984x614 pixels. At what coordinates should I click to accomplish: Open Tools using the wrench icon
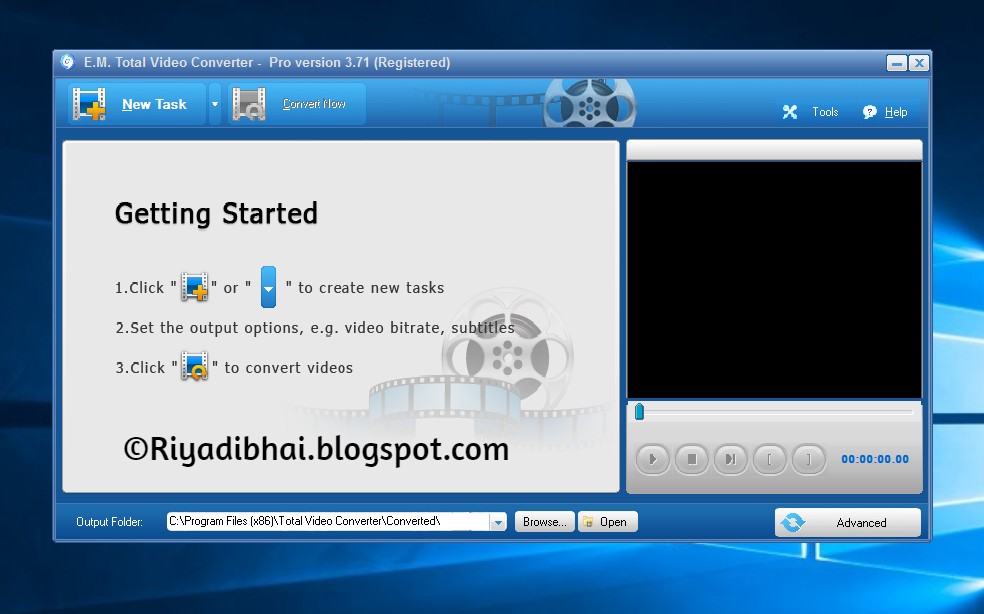792,112
